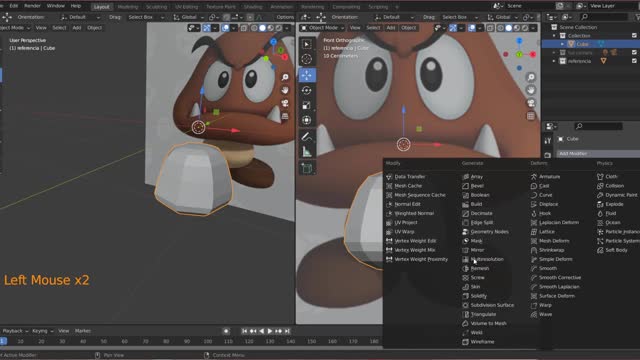
Task: Toggle referencia collection checkbox in outliner
Action: [x=634, y=61]
